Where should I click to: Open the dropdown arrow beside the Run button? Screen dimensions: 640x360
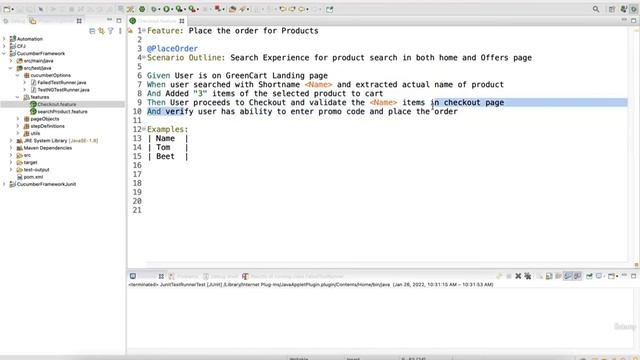pos(173,9)
